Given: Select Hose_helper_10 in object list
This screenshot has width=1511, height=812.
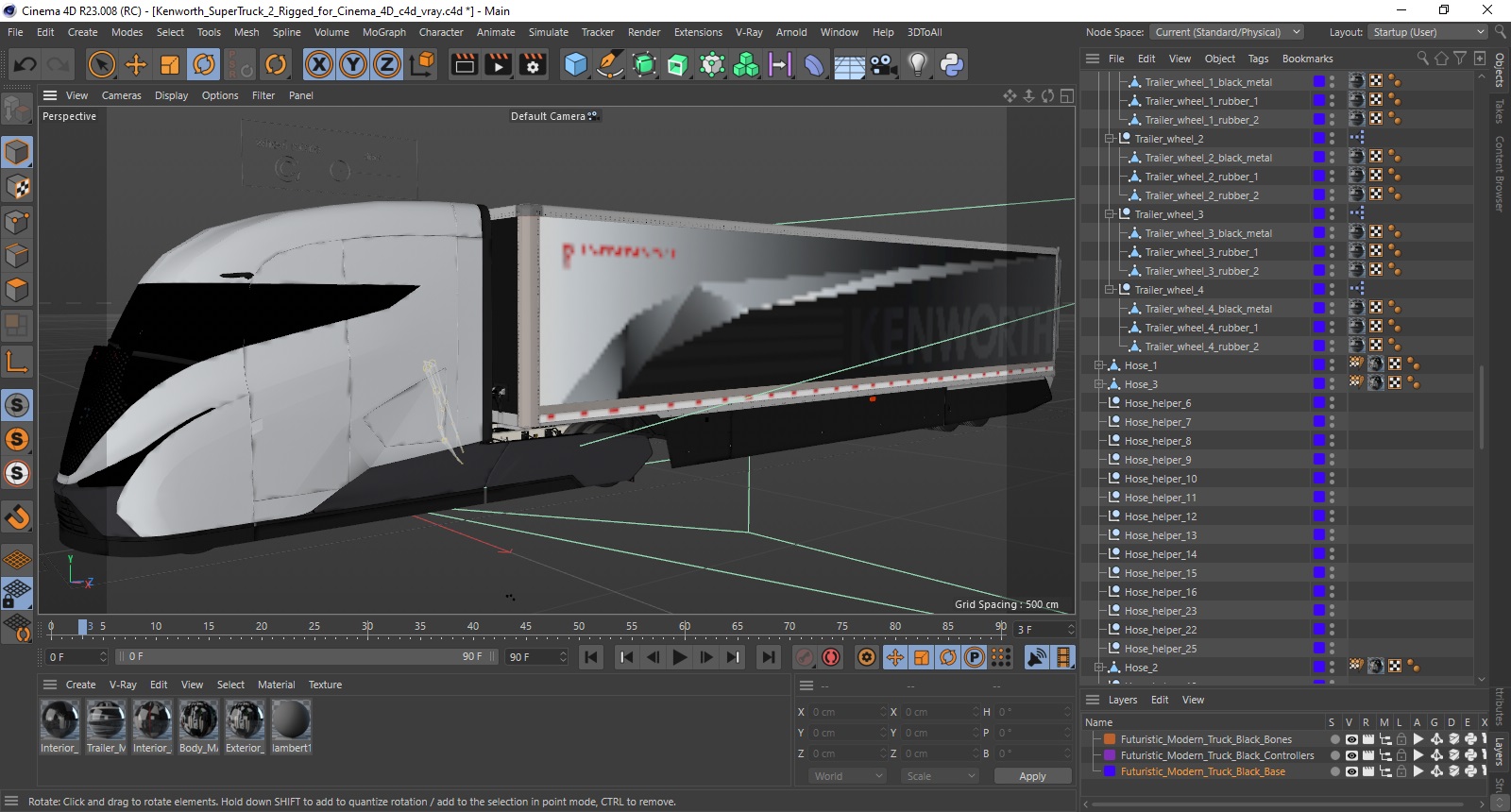Looking at the screenshot, I should (1160, 479).
